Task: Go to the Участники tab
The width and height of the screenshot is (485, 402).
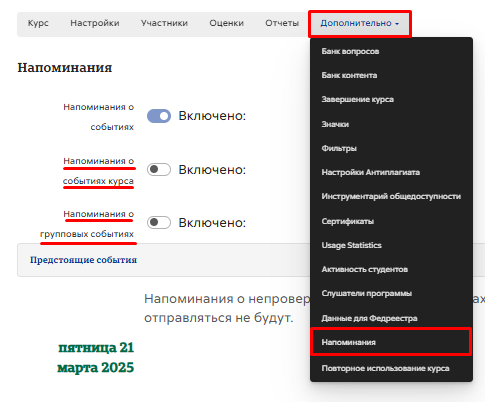Action: (x=164, y=23)
